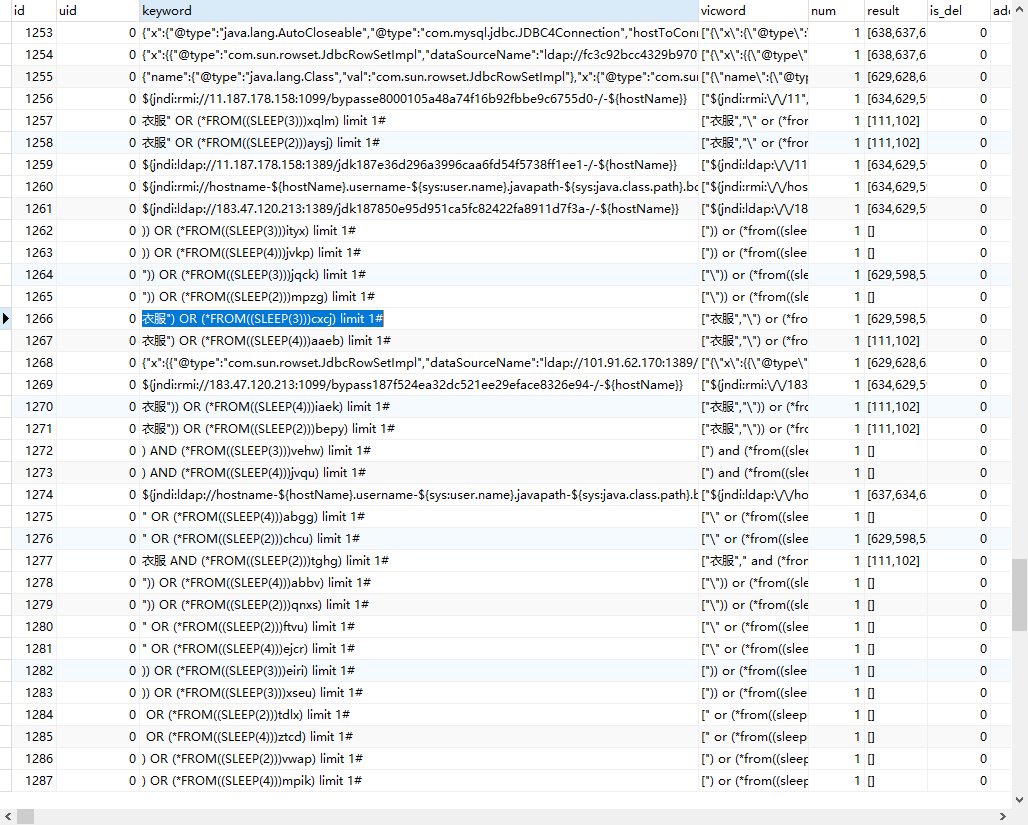The image size is (1028, 825).
Task: Click the vertical scrollbar thumb
Action: point(1019,595)
